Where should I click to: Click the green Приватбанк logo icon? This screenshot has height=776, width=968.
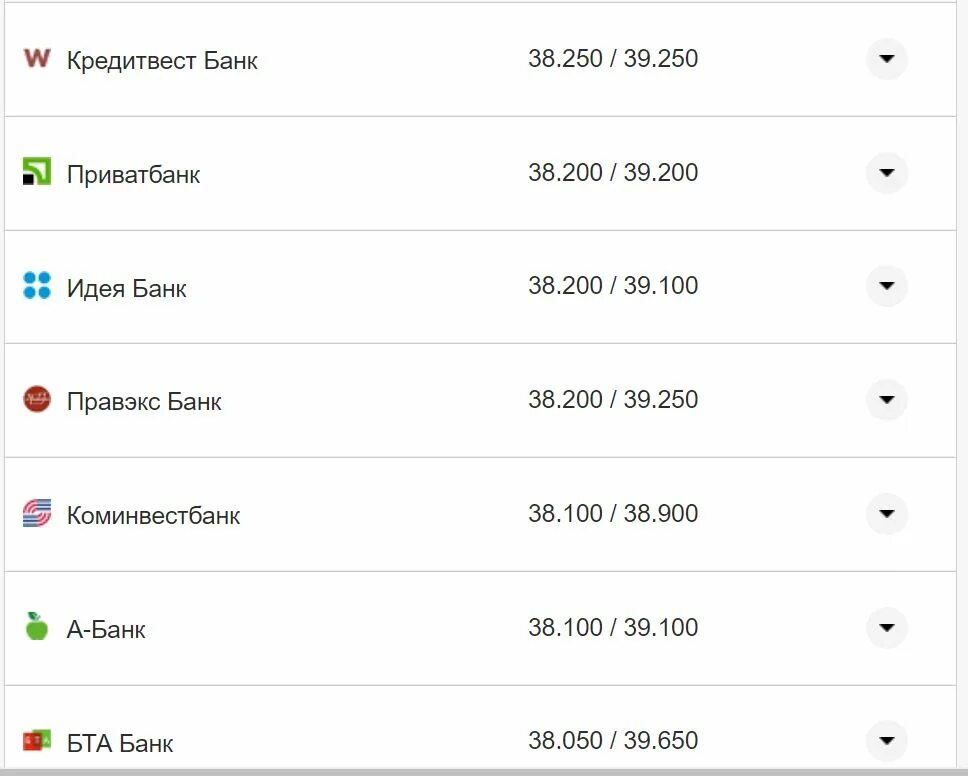click(x=37, y=172)
